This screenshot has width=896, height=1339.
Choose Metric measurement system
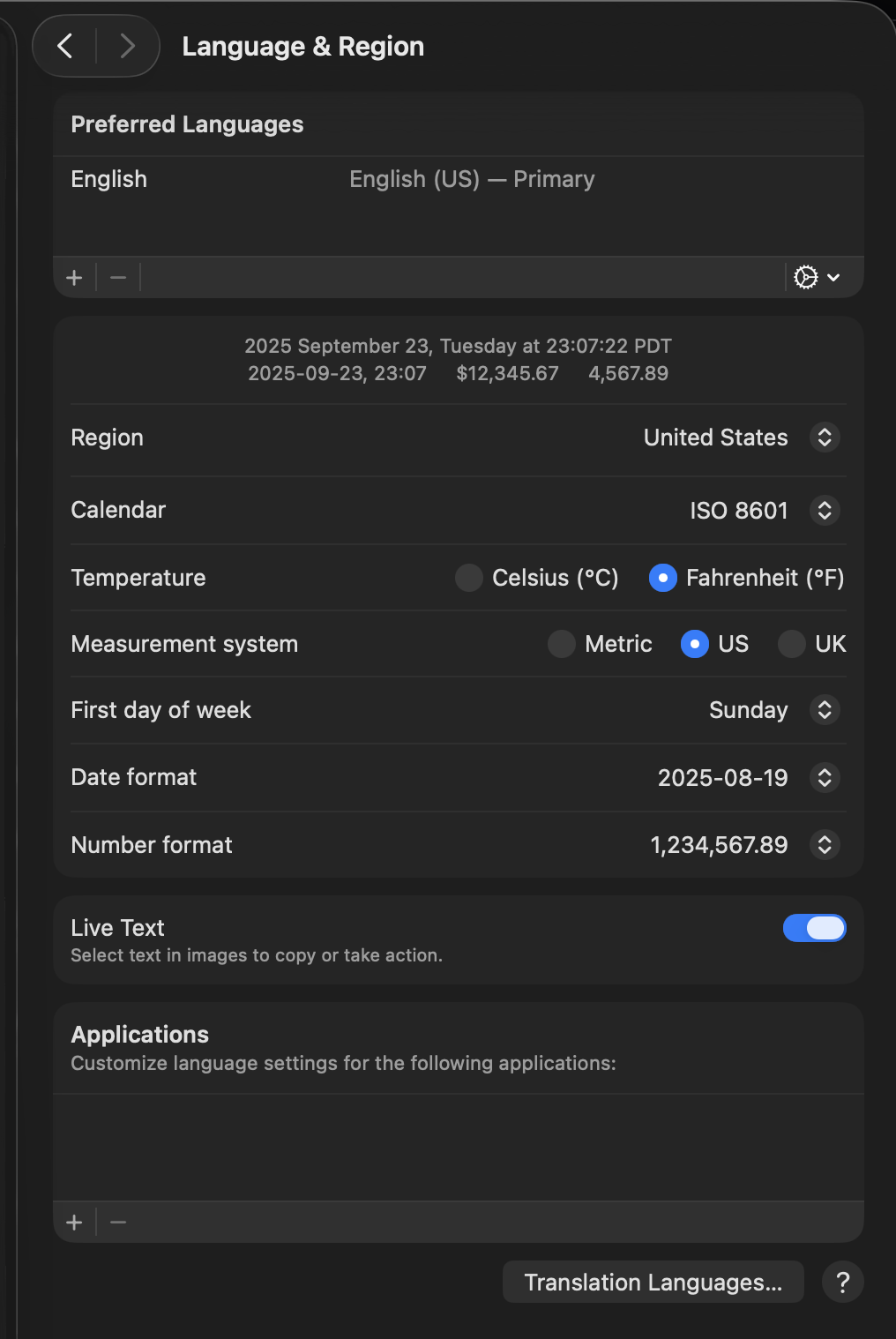click(x=562, y=644)
